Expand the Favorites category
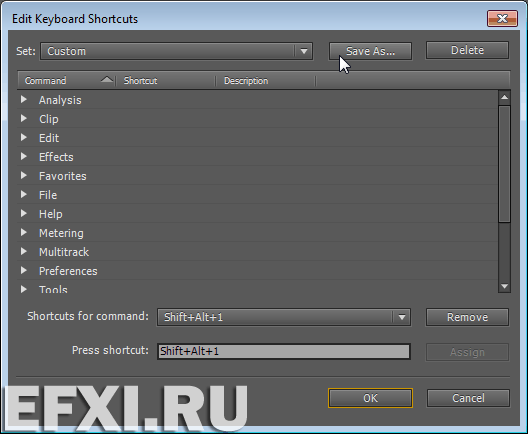 click(x=24, y=175)
